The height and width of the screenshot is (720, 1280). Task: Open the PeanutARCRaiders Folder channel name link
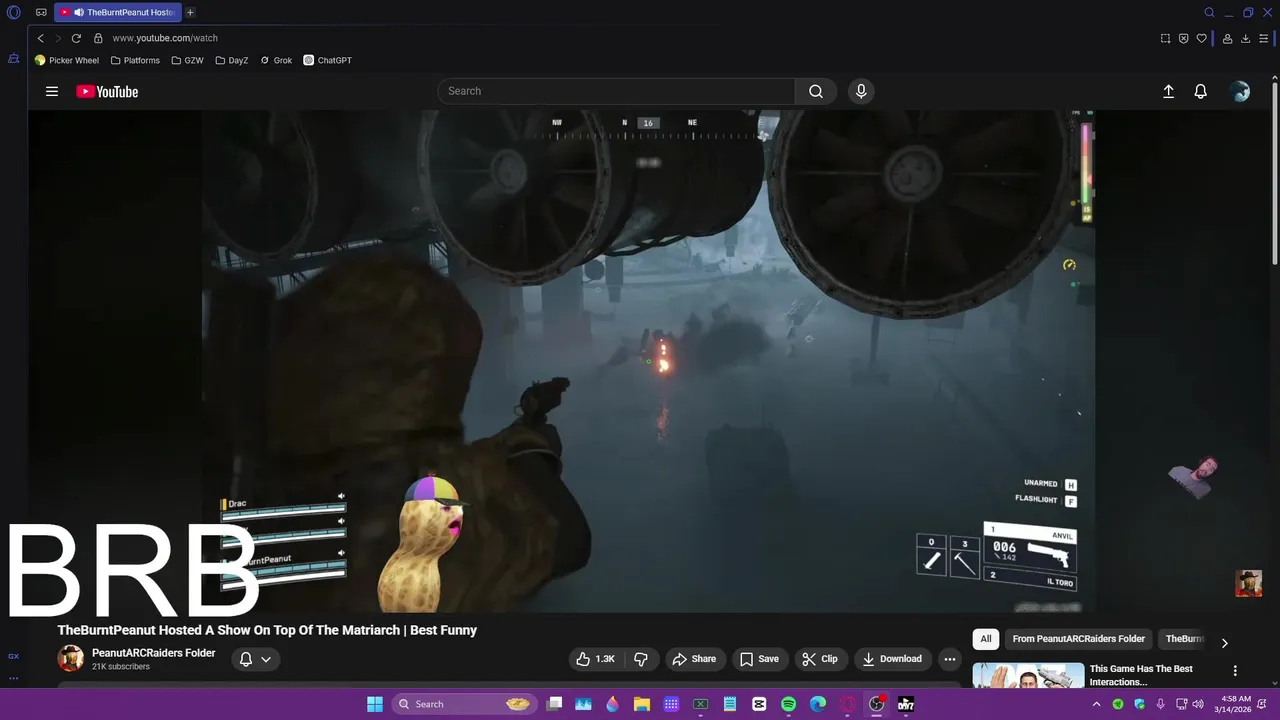(153, 653)
